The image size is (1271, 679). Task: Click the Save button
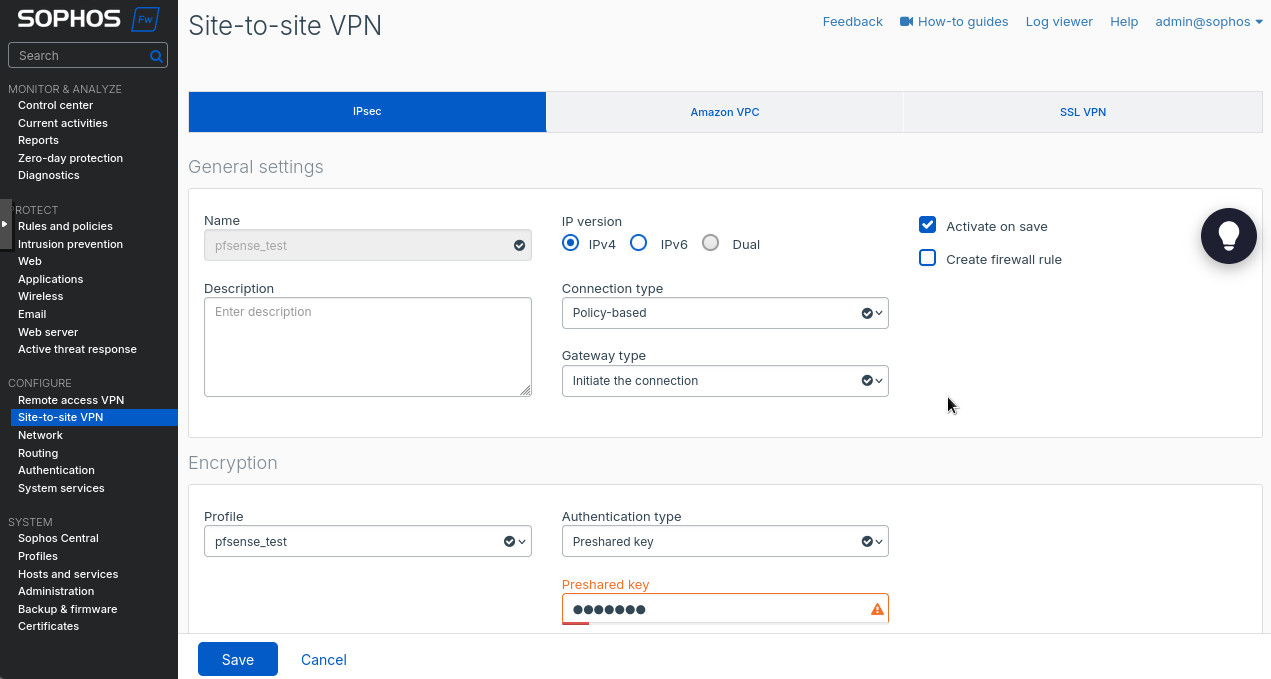(237, 660)
